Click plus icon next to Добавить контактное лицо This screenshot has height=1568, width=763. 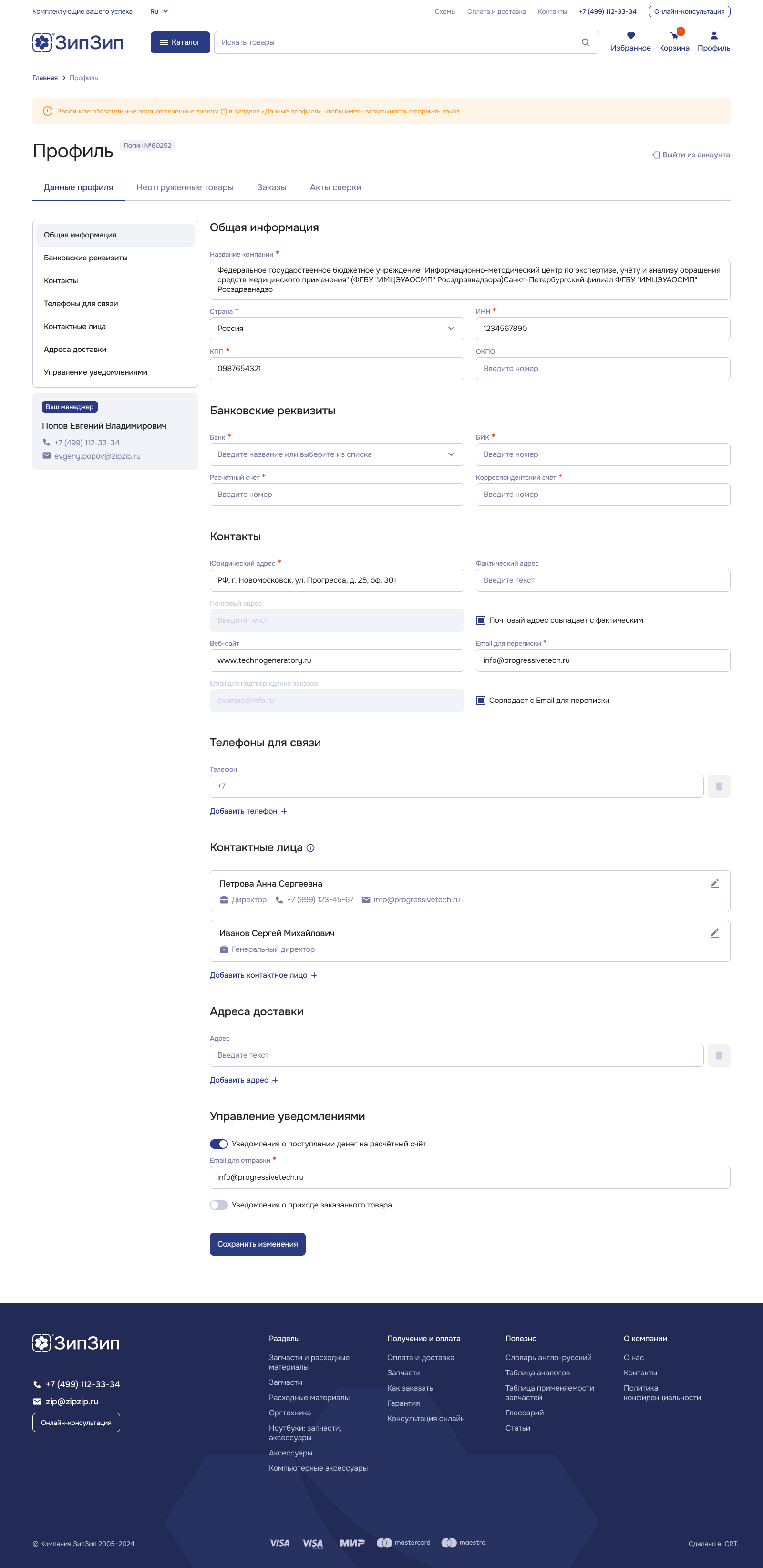pyautogui.click(x=314, y=975)
